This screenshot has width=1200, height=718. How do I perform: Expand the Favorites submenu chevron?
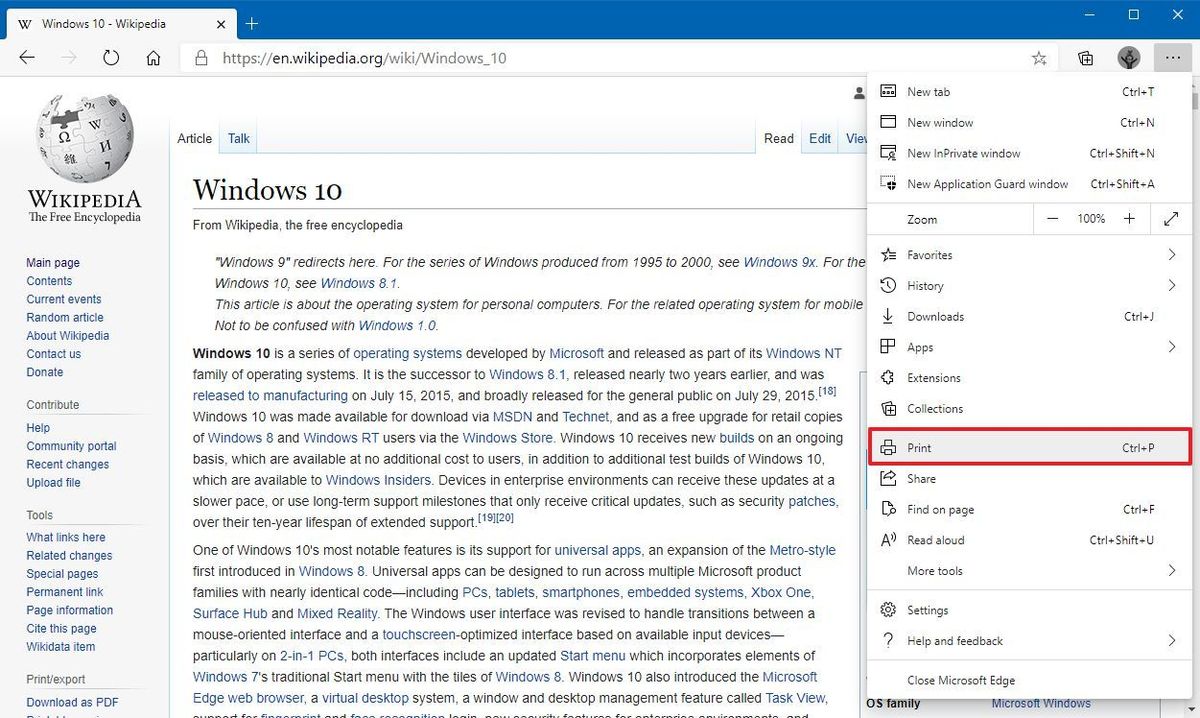1171,254
